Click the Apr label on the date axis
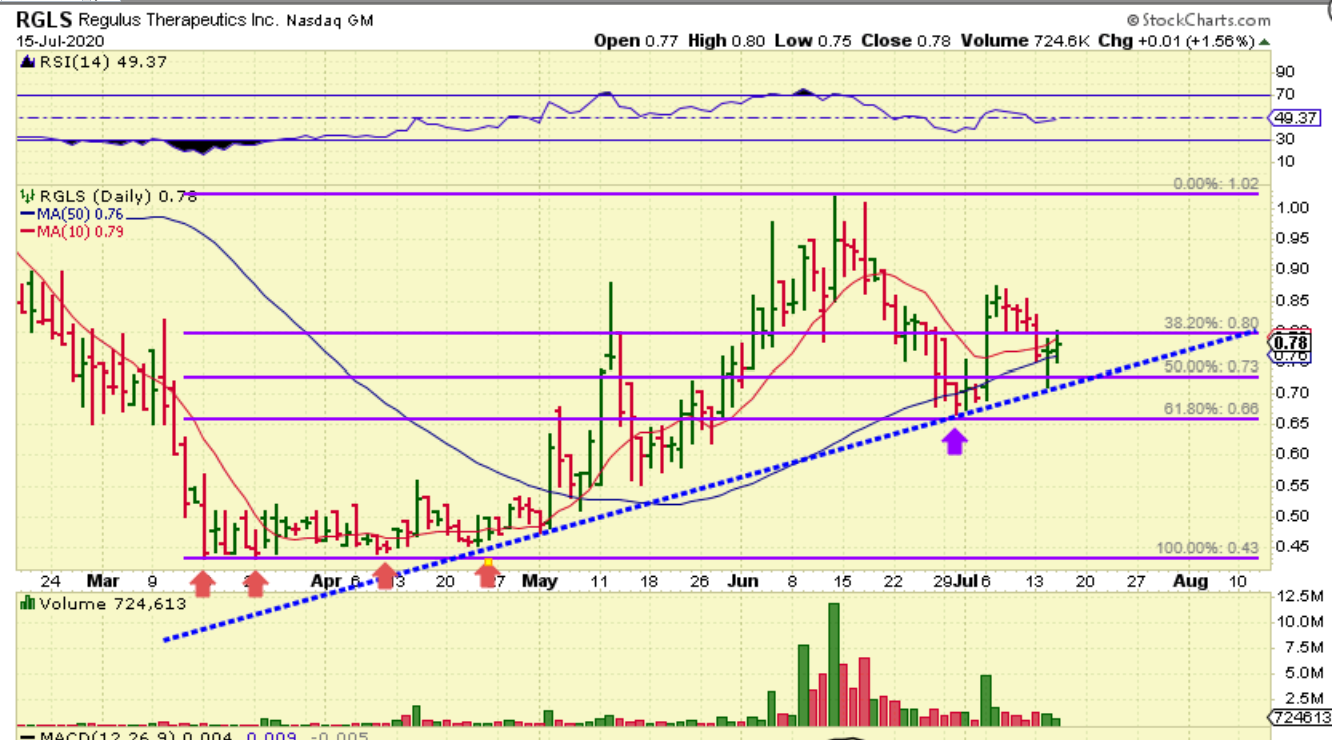 [325, 580]
